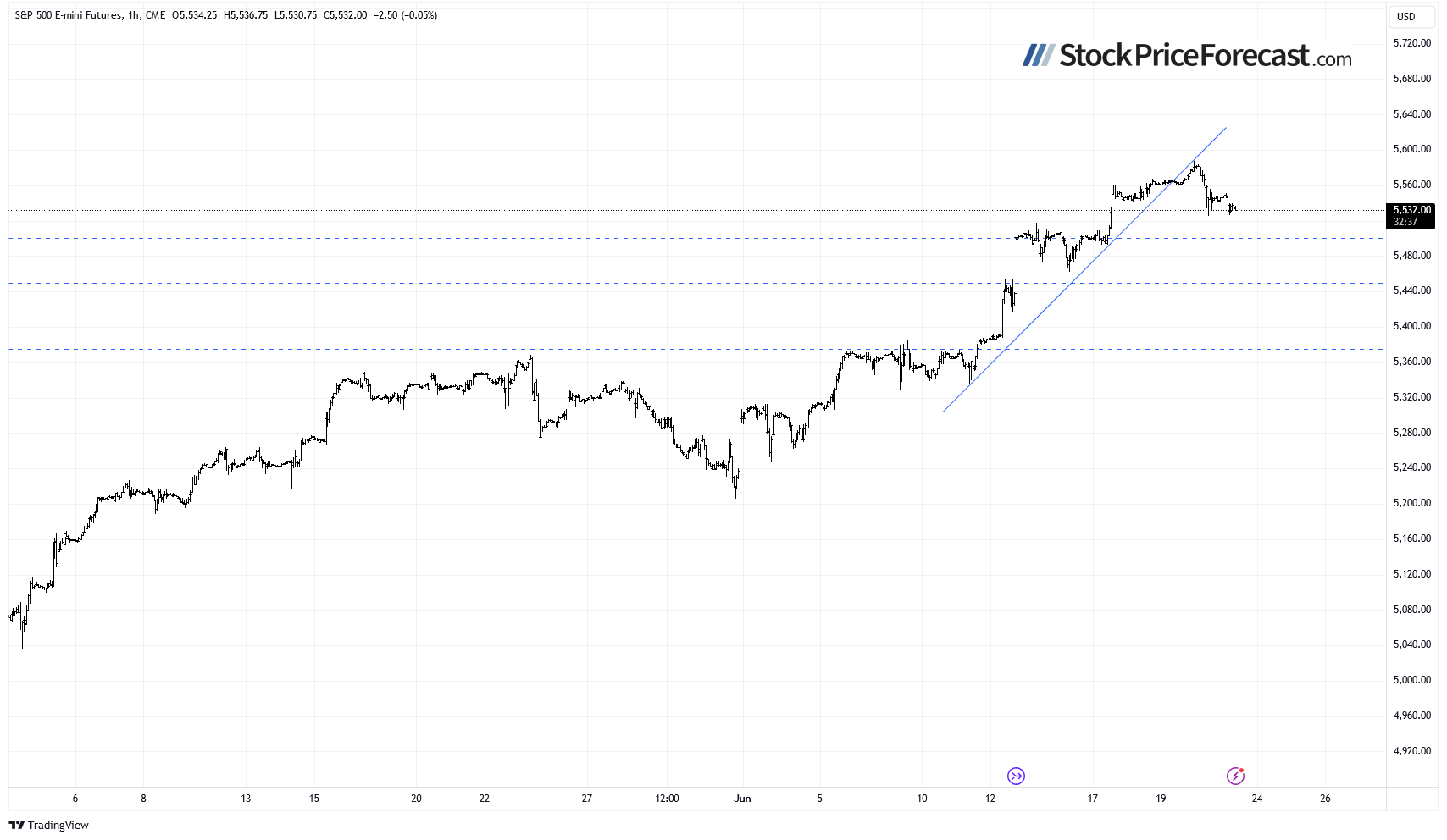Image resolution: width=1447 pixels, height=840 pixels.
Task: Click the 5,600.00 price axis label
Action: click(x=1411, y=149)
